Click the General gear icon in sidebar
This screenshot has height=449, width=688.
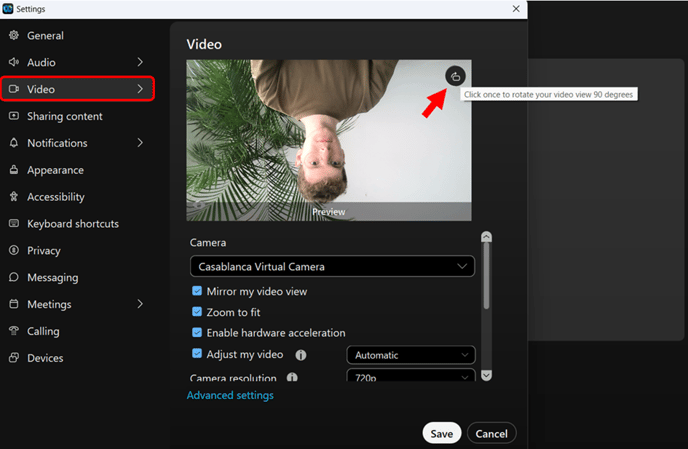pyautogui.click(x=14, y=36)
